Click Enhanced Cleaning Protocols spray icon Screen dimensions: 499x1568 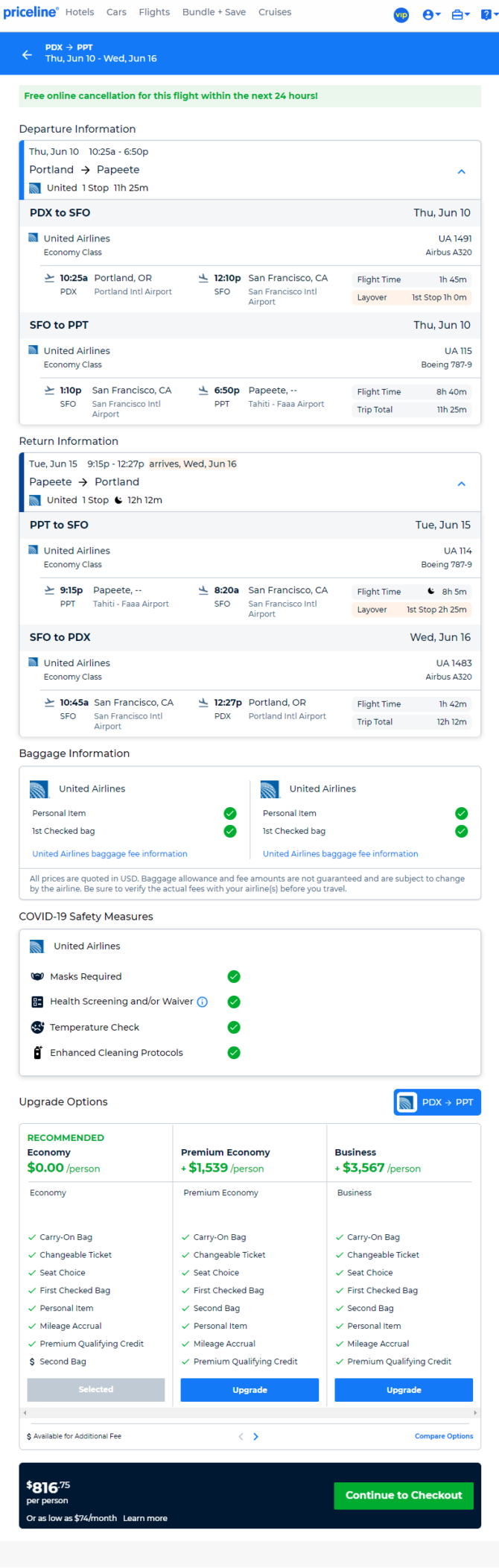click(37, 1053)
